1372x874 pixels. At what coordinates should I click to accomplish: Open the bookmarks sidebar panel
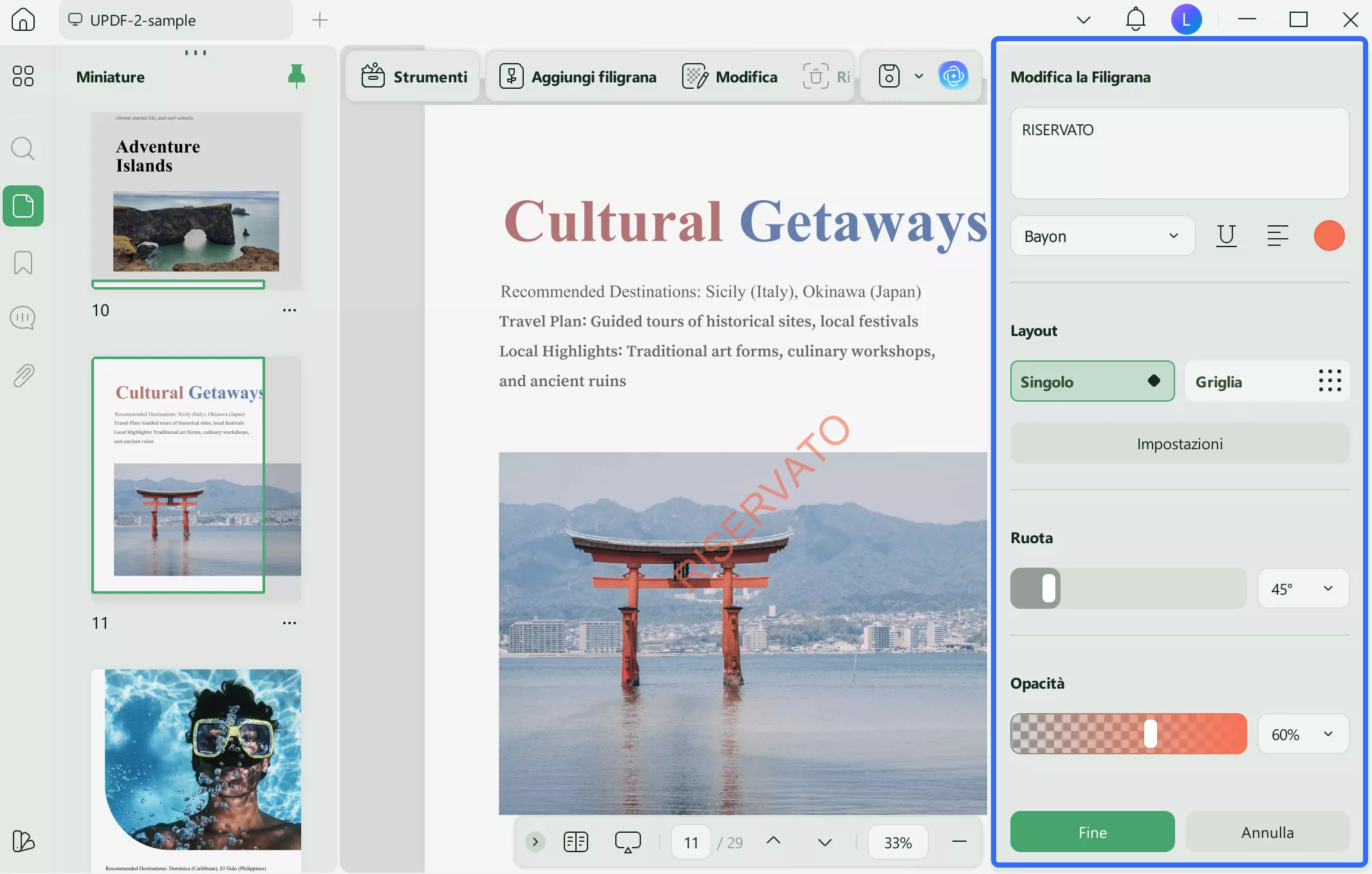point(23,263)
